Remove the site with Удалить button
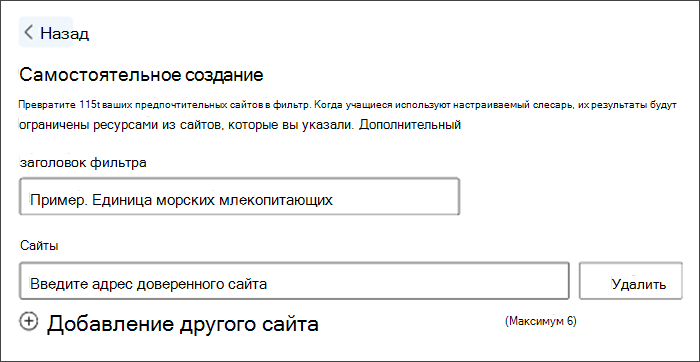The height and width of the screenshot is (362, 700). tap(630, 281)
